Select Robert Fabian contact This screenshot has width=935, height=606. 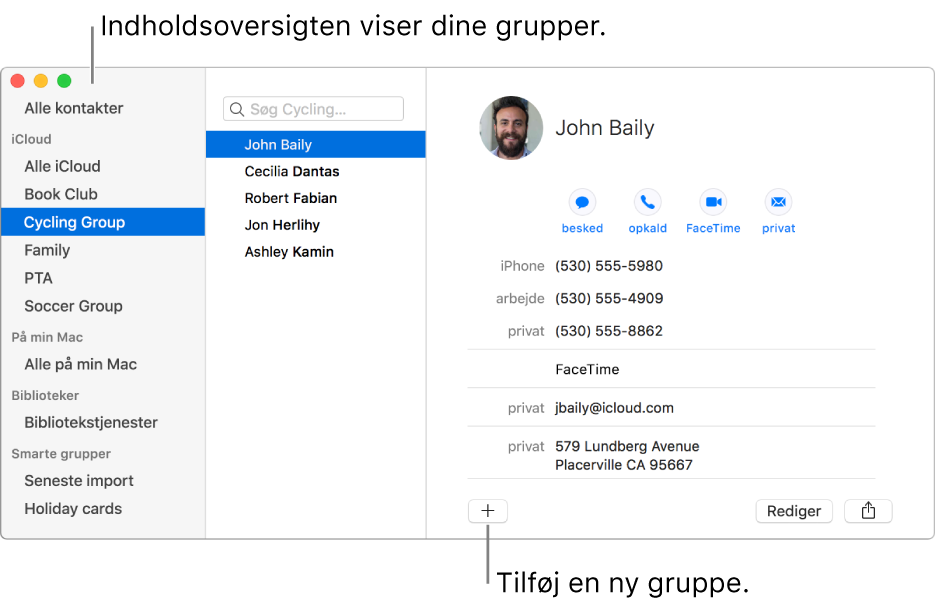[291, 198]
